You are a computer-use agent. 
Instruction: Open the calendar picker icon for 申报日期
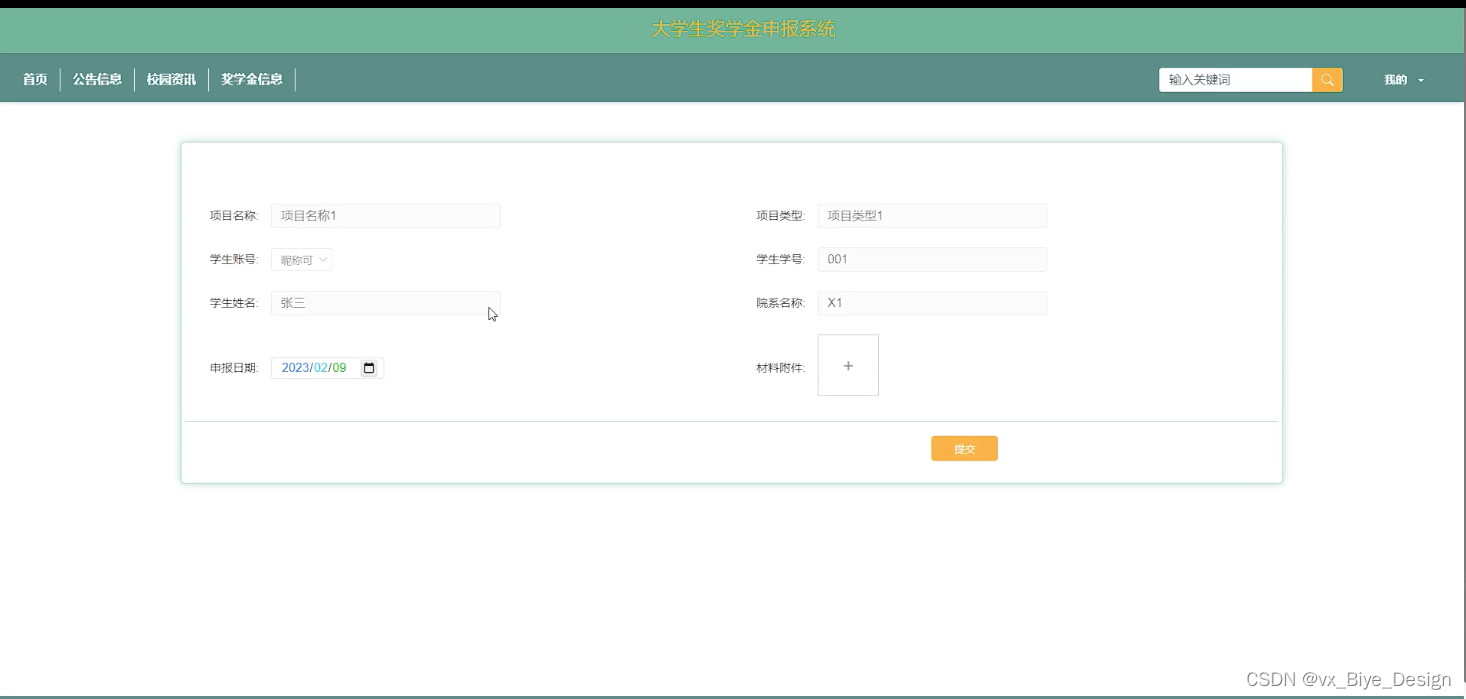pos(369,368)
